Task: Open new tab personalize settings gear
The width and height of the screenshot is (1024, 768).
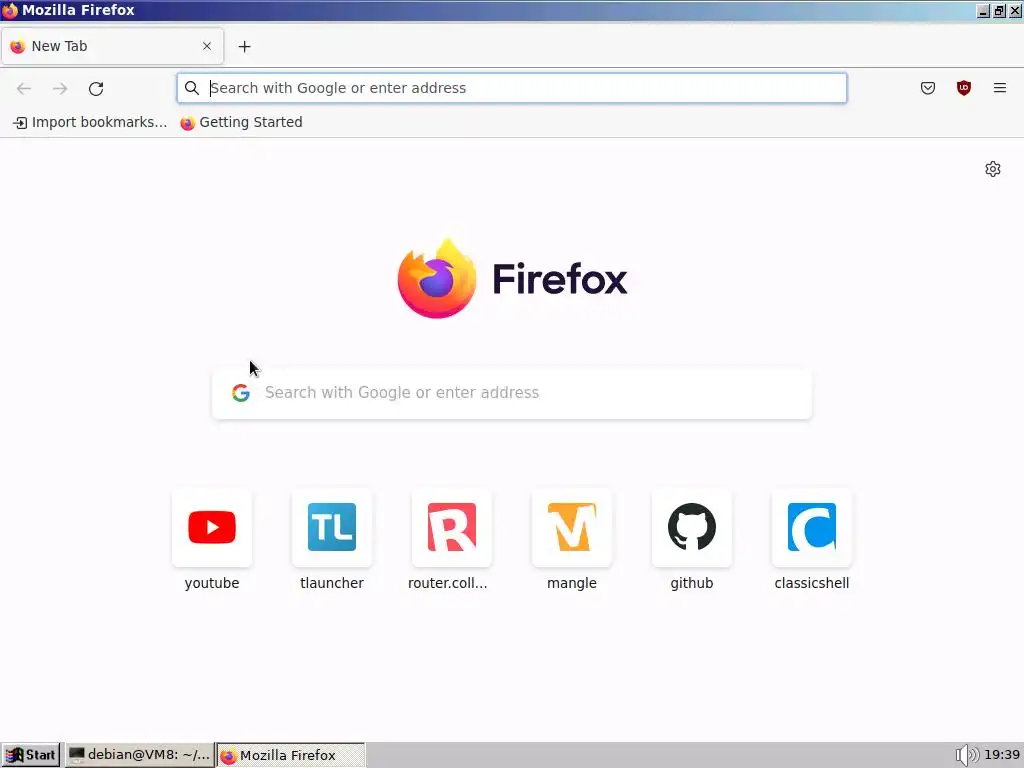Action: click(x=993, y=169)
